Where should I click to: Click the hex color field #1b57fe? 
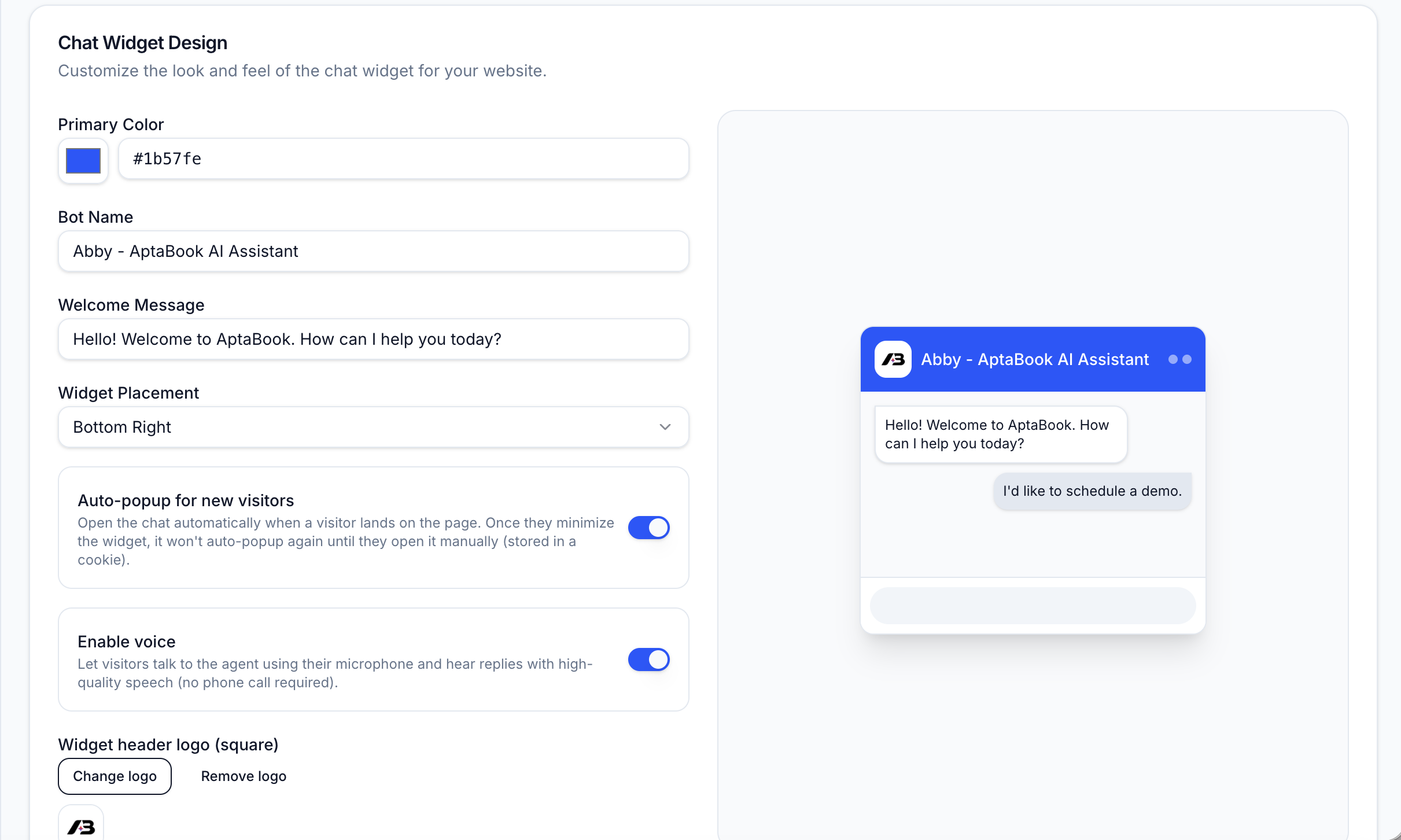pyautogui.click(x=403, y=159)
